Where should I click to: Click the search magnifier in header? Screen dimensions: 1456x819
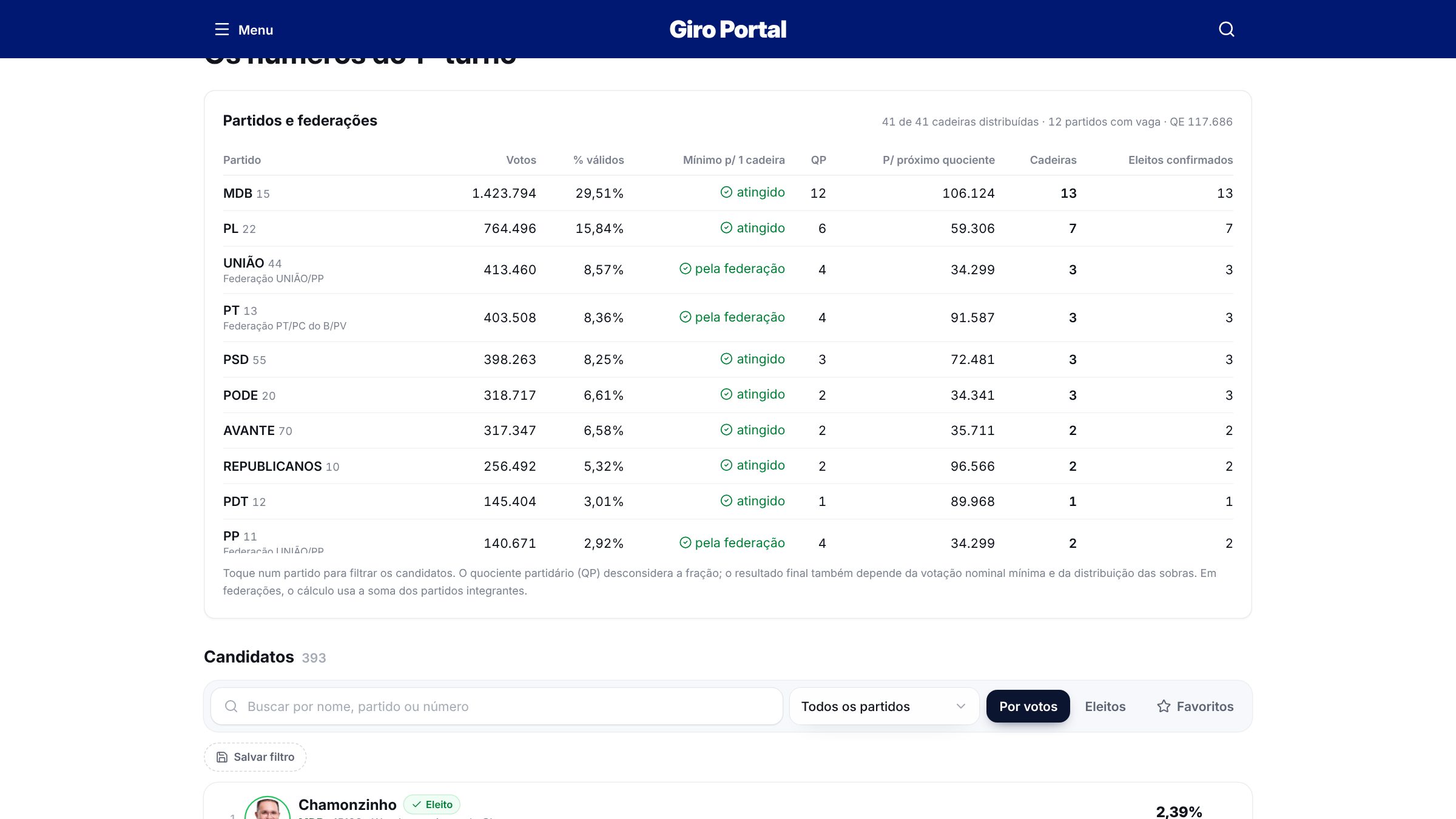(1226, 29)
